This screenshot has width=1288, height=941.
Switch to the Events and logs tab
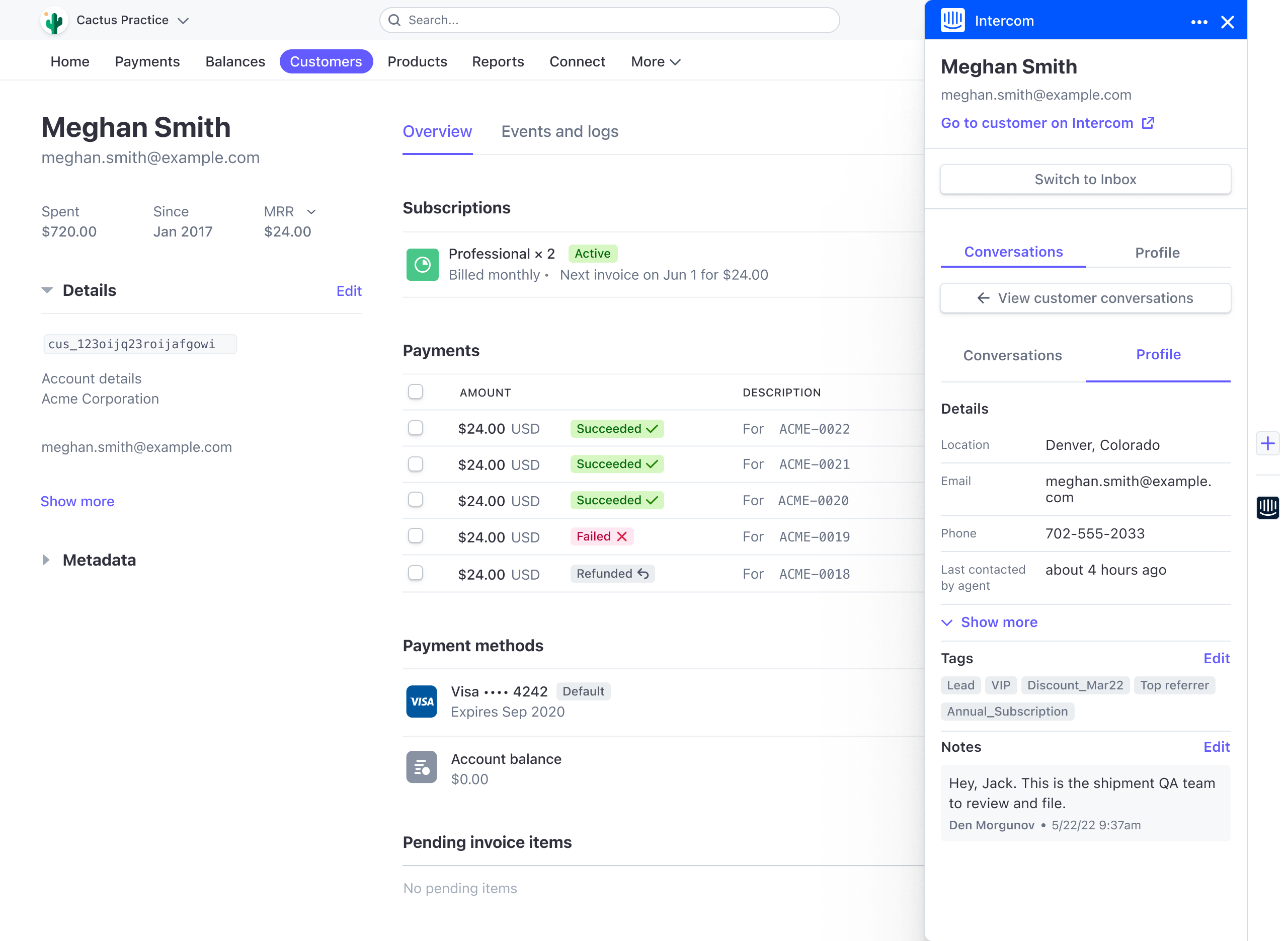(x=560, y=131)
